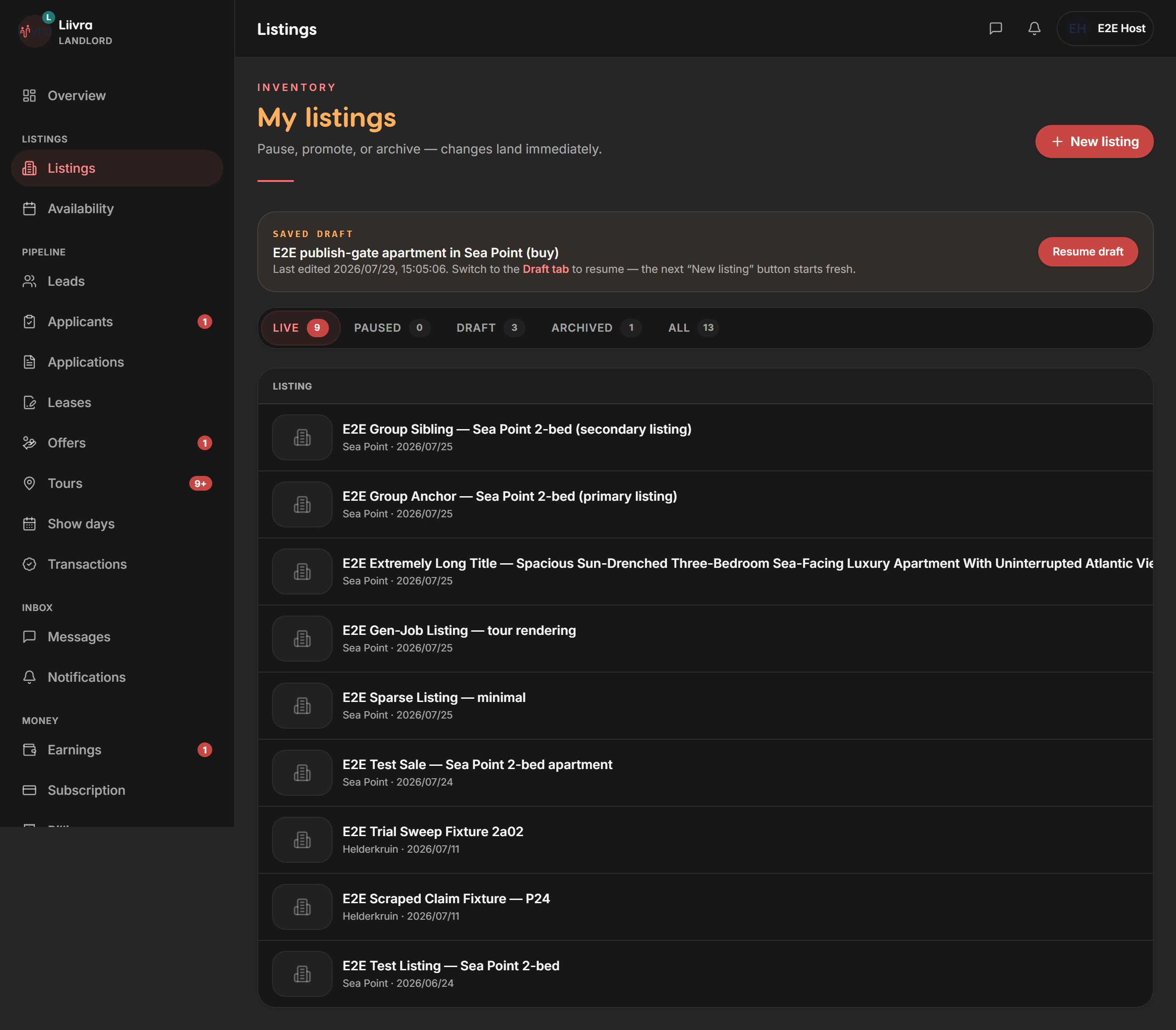Go to Overview via its grid icon
Viewport: 1176px width, 1030px height.
point(29,96)
